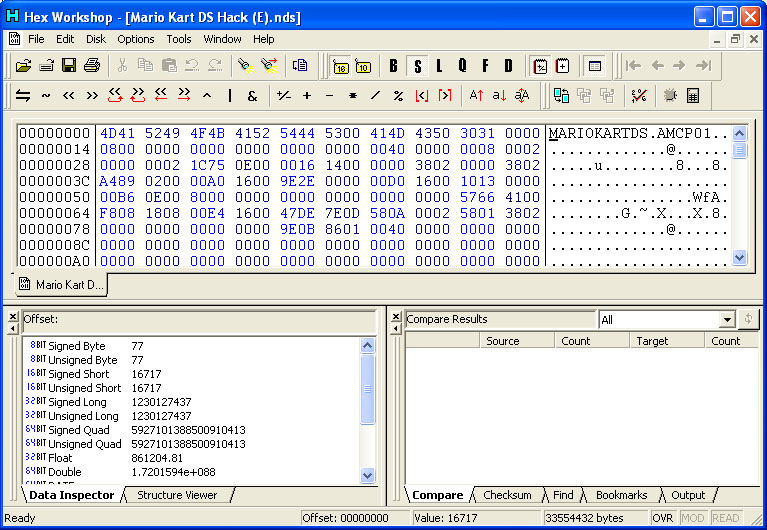Select Float (F) data type button
Viewport: 767px width, 530px height.
coord(485,66)
